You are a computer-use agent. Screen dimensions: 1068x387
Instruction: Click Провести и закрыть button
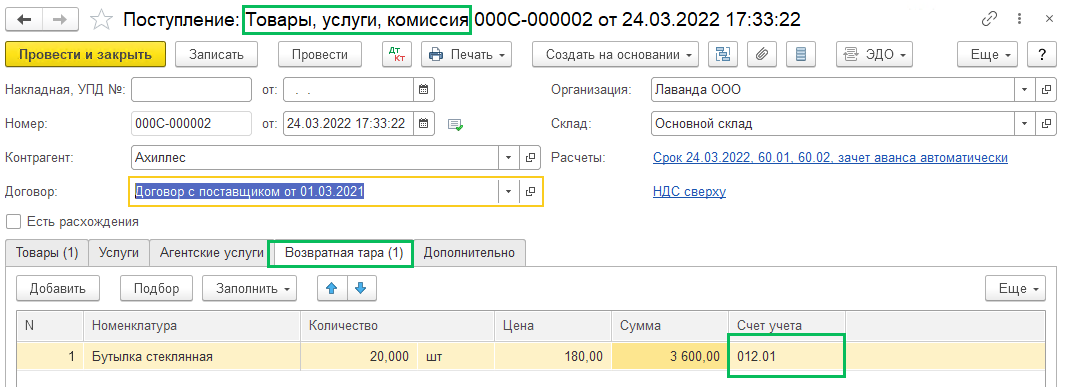click(x=85, y=55)
